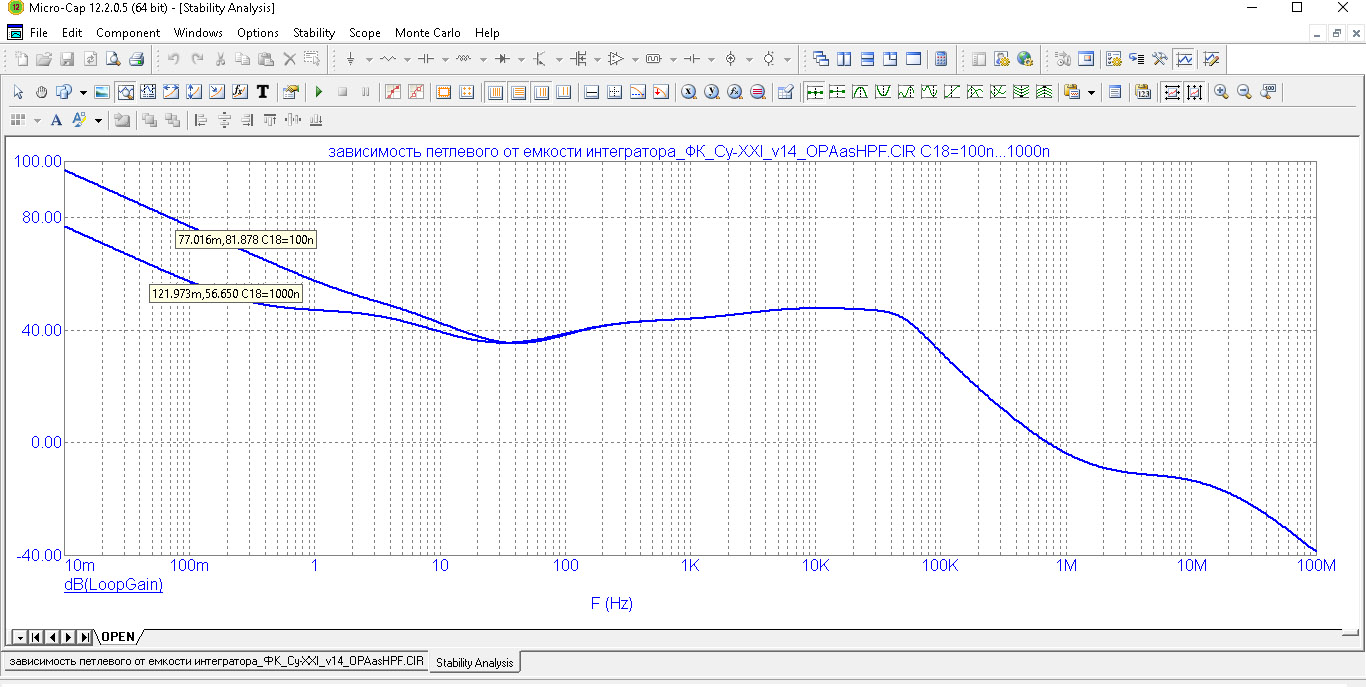This screenshot has width=1366, height=687.
Task: Open the Properties dialog icon
Action: (x=291, y=92)
